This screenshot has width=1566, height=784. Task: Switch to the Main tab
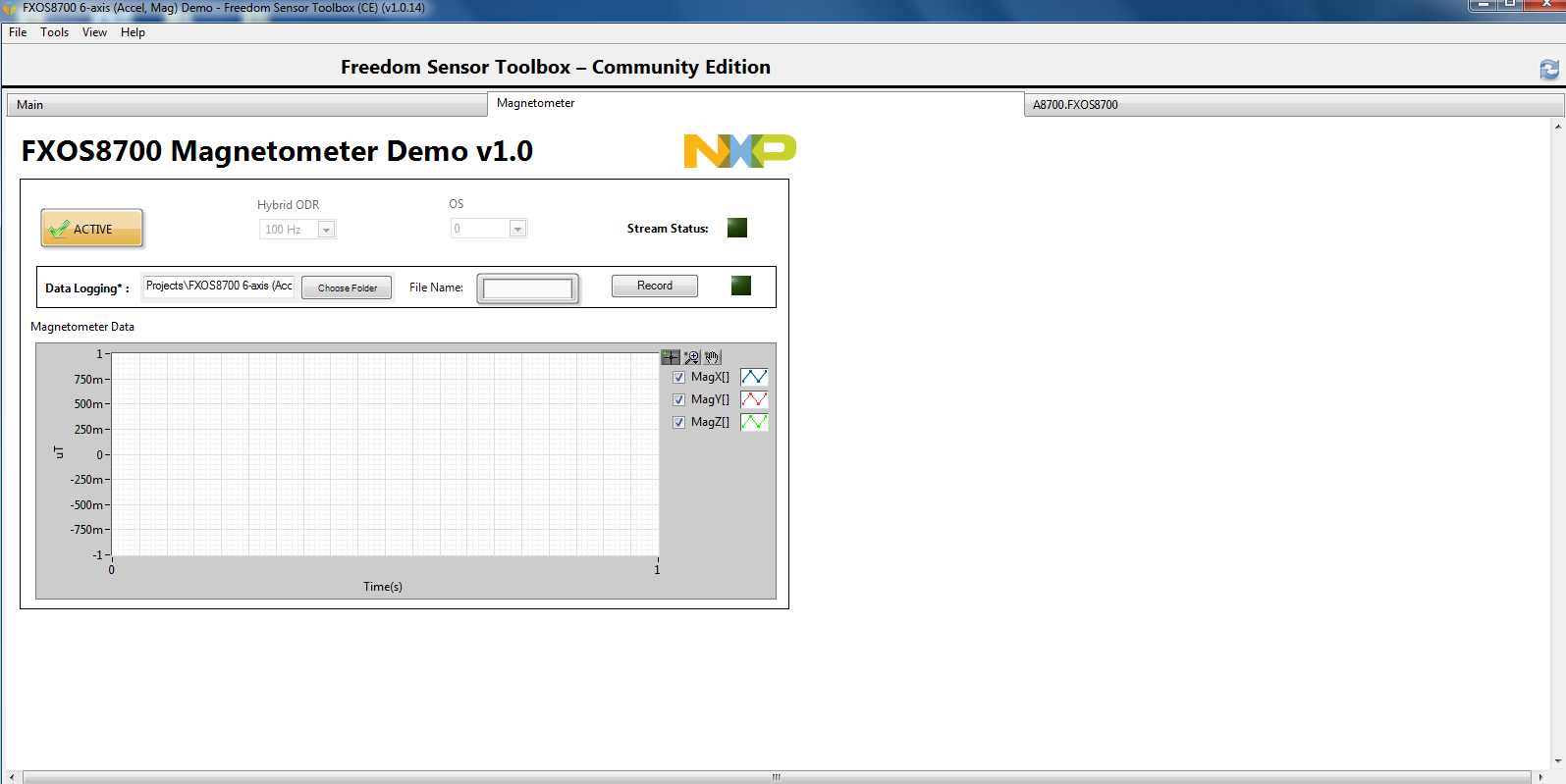pyautogui.click(x=246, y=105)
